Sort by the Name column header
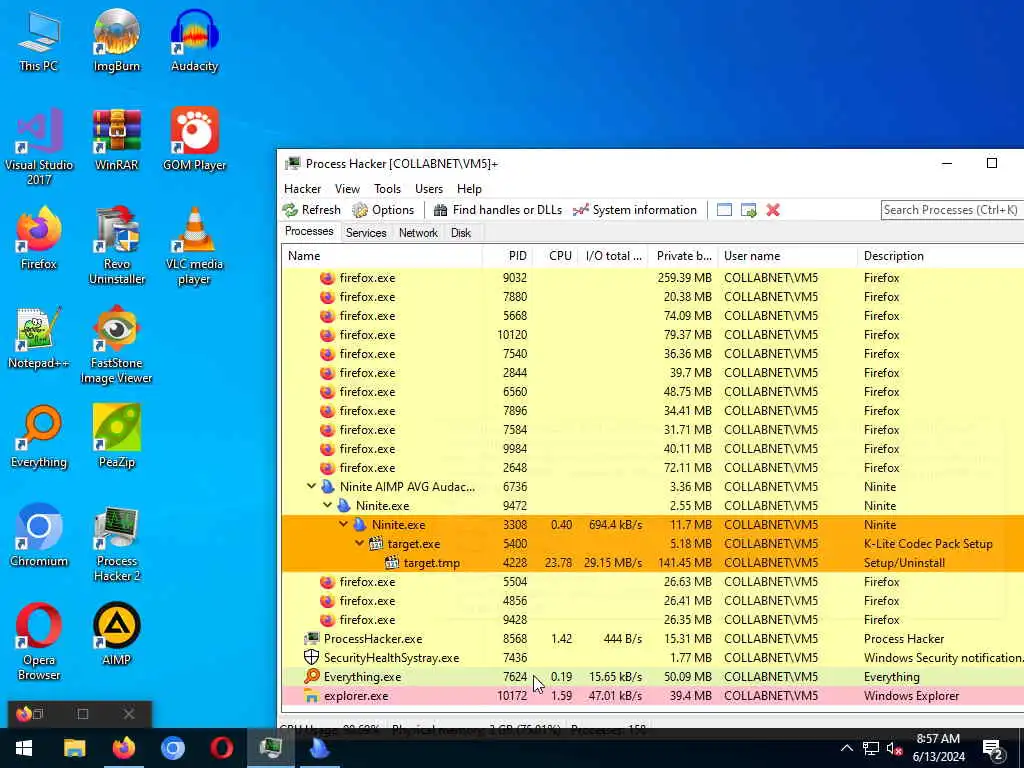Screen dimensions: 1024x768 point(382,256)
